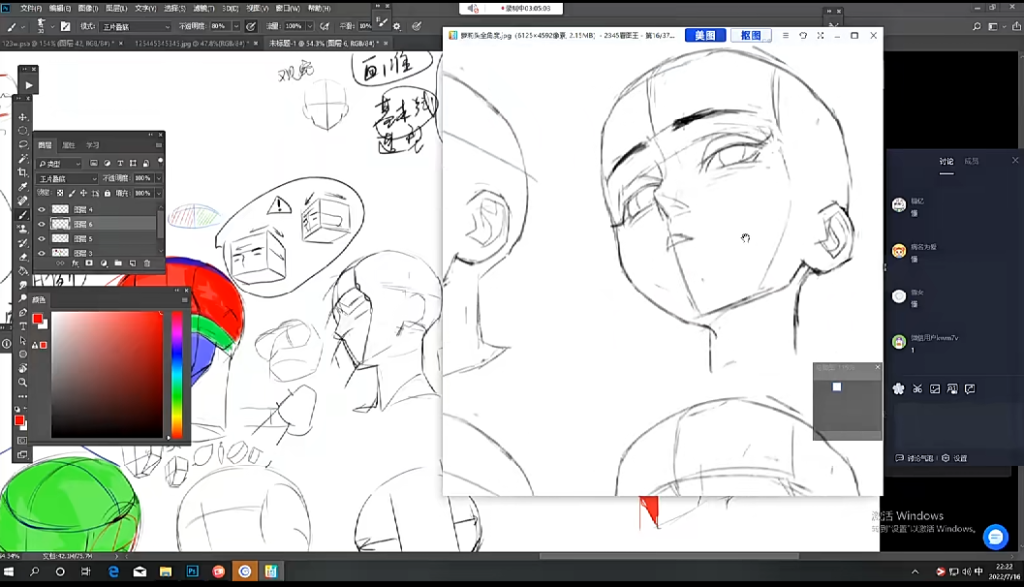Toggle visibility of layer 图层 6

coord(41,225)
